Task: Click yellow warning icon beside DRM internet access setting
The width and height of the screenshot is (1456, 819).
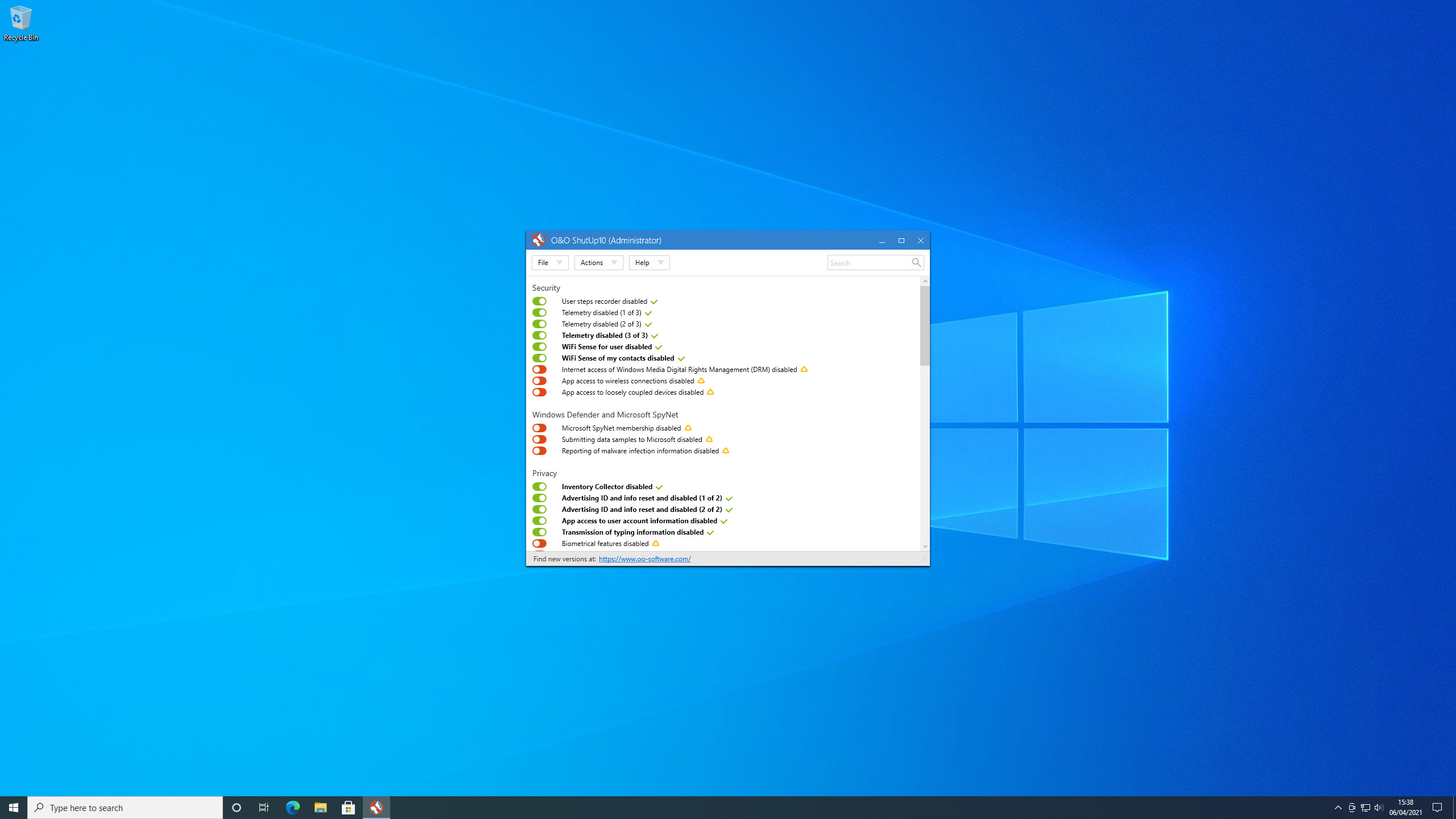Action: tap(804, 369)
